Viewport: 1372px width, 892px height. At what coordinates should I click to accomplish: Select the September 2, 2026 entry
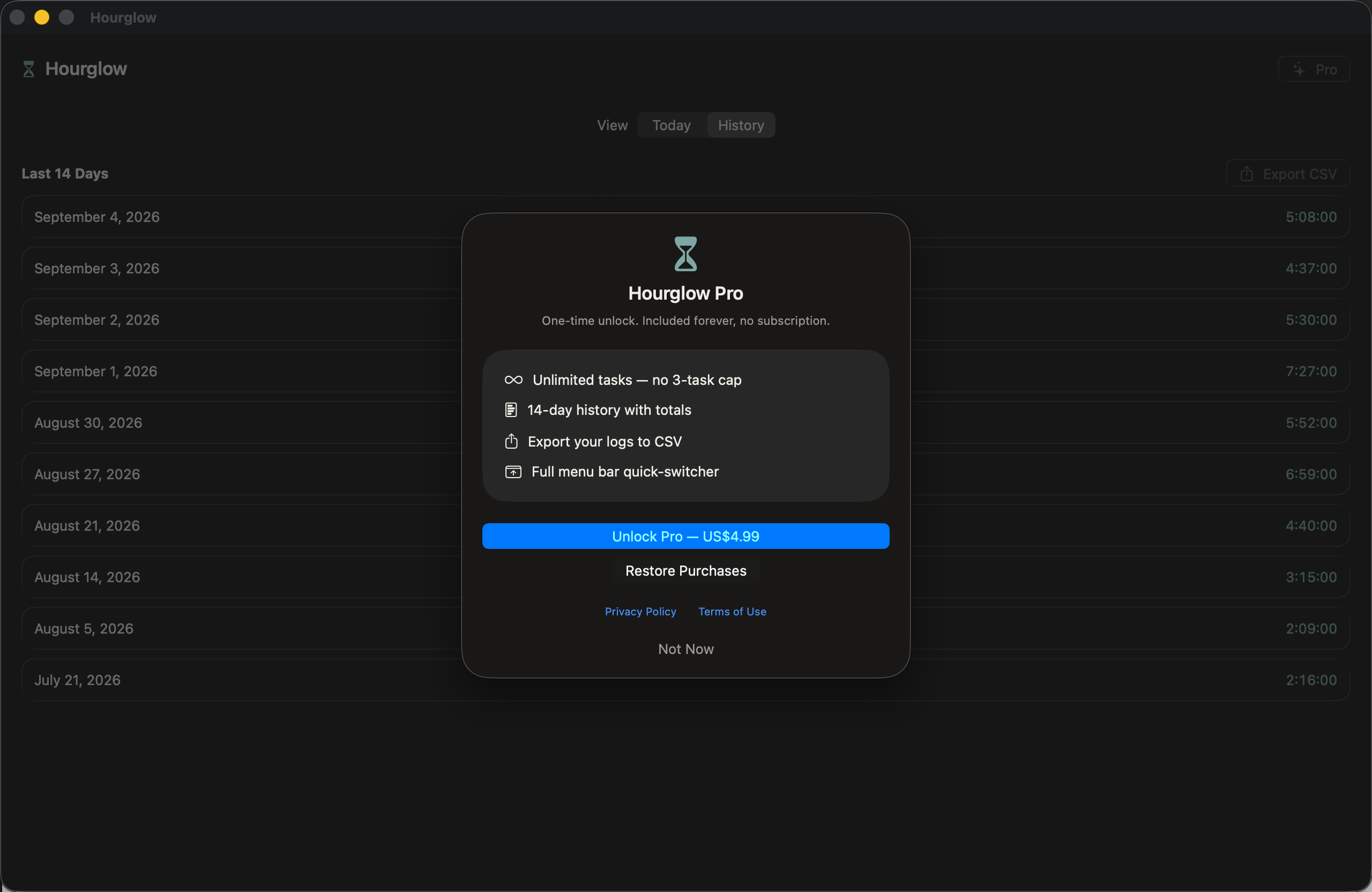pos(685,320)
